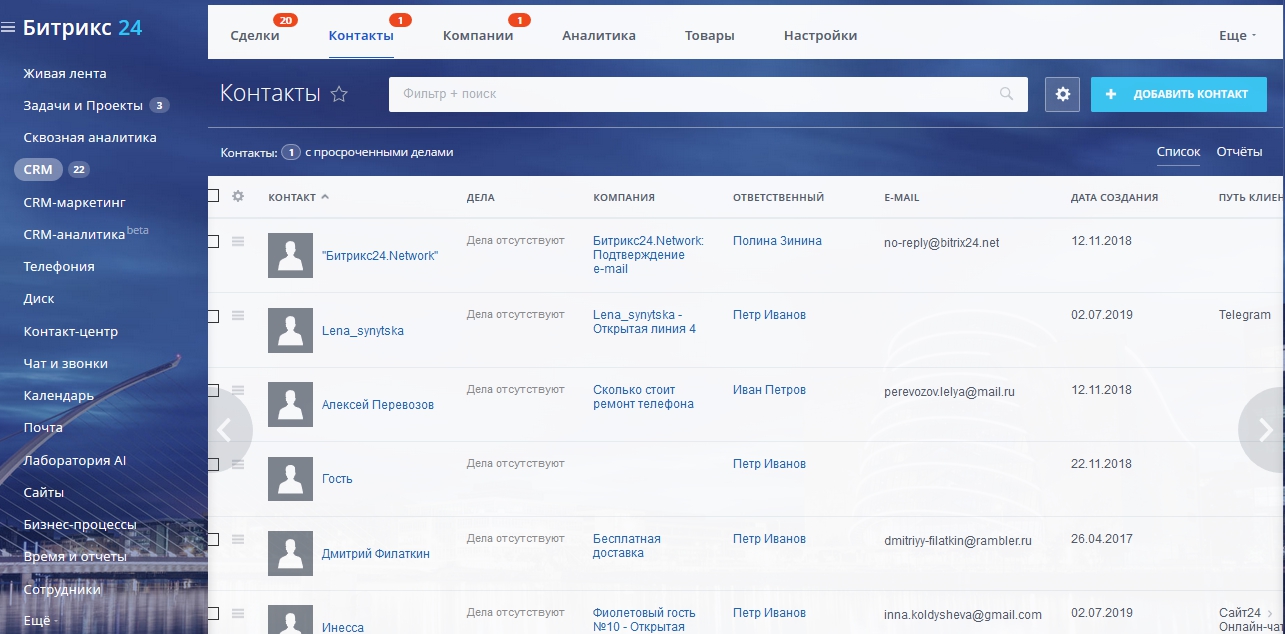Go to next page with right arrow
1285x634 pixels.
[1263, 430]
